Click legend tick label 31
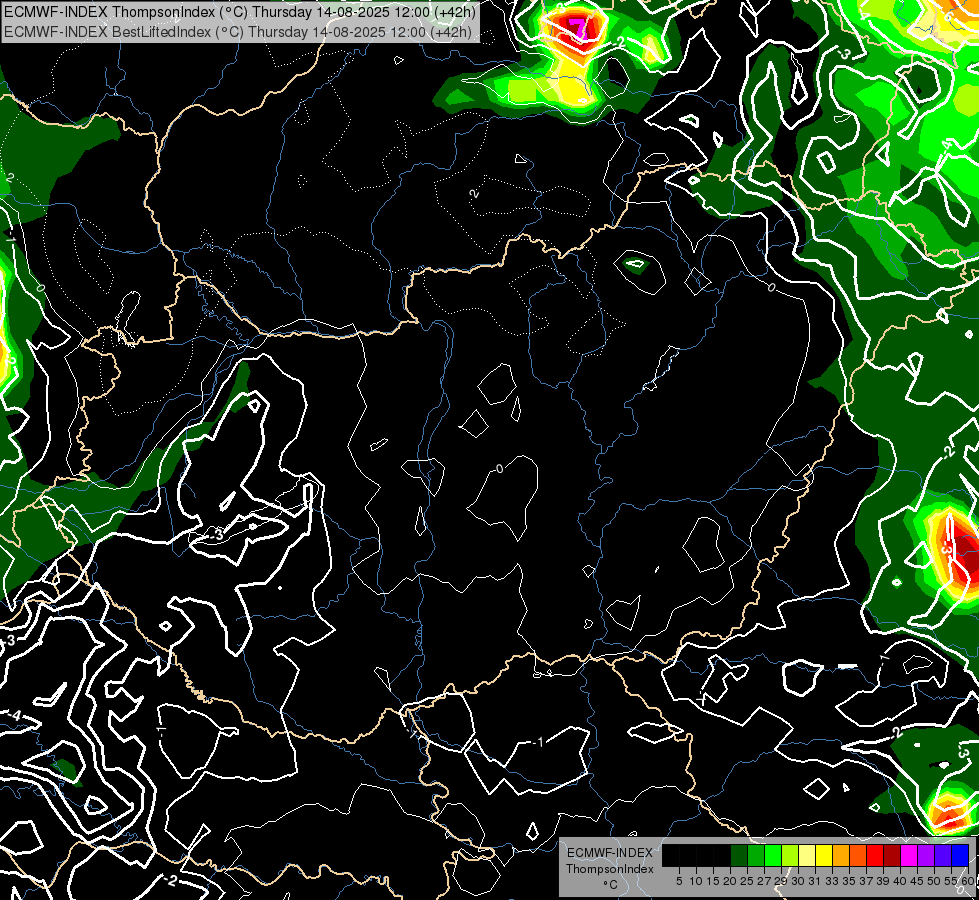 [815, 881]
